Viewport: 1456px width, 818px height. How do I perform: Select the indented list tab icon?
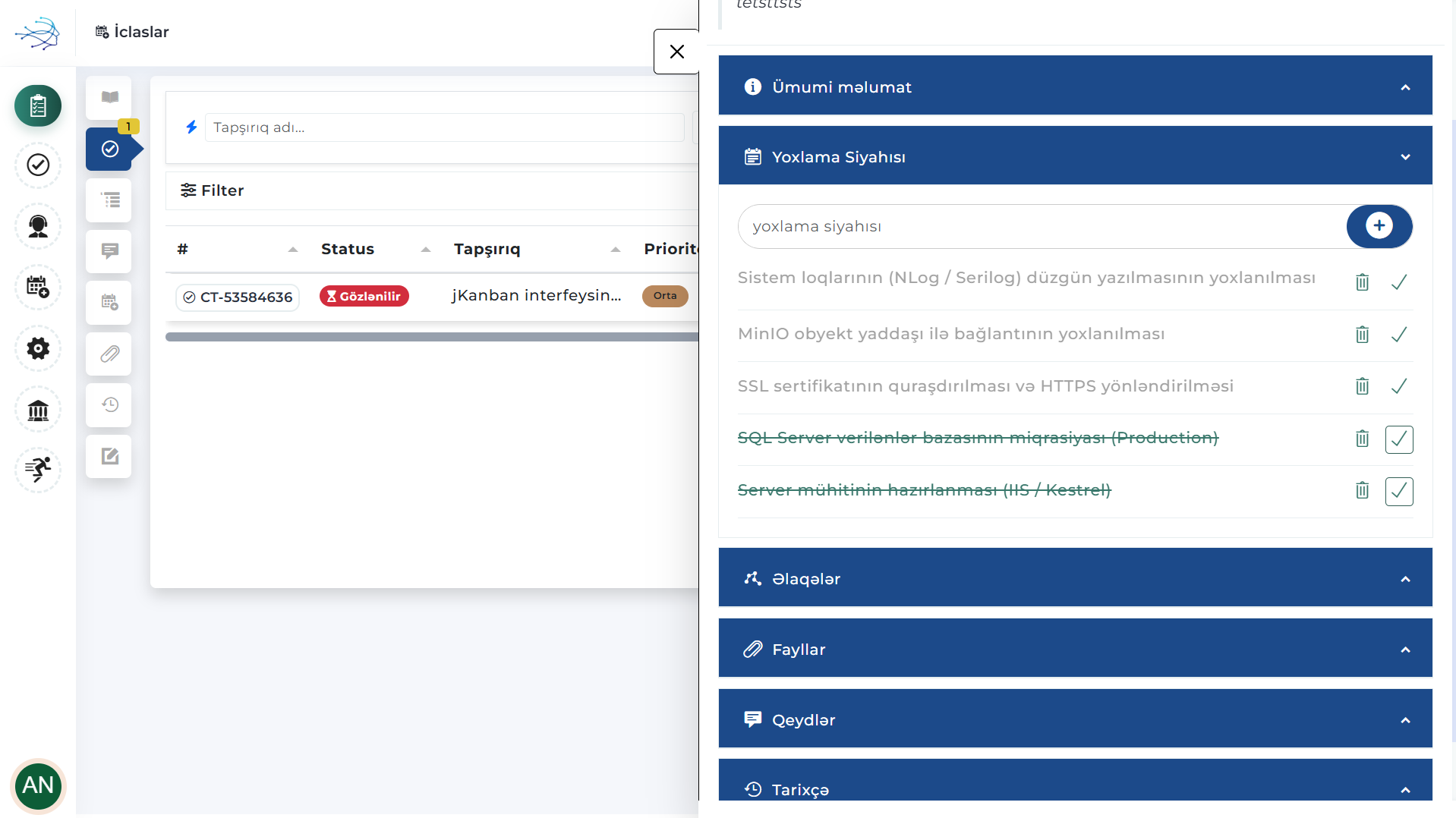pyautogui.click(x=109, y=200)
